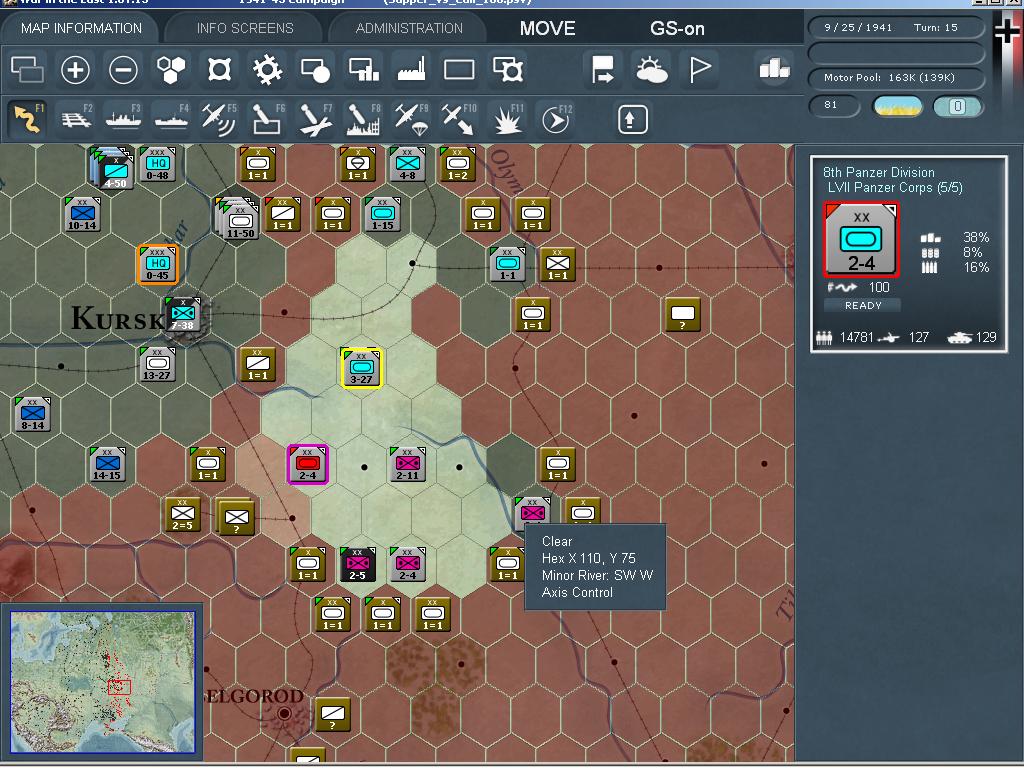Toggle fortification levels gear icon
1024x768 pixels.
(x=267, y=70)
